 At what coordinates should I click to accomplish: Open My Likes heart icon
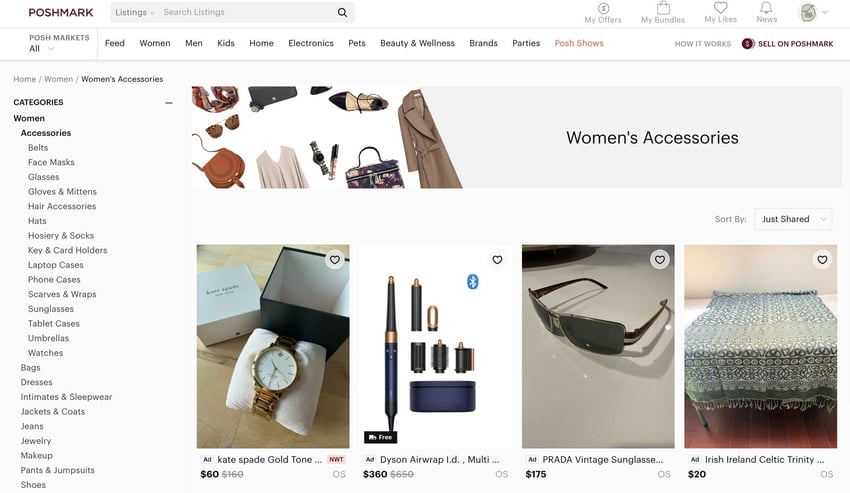tap(720, 8)
